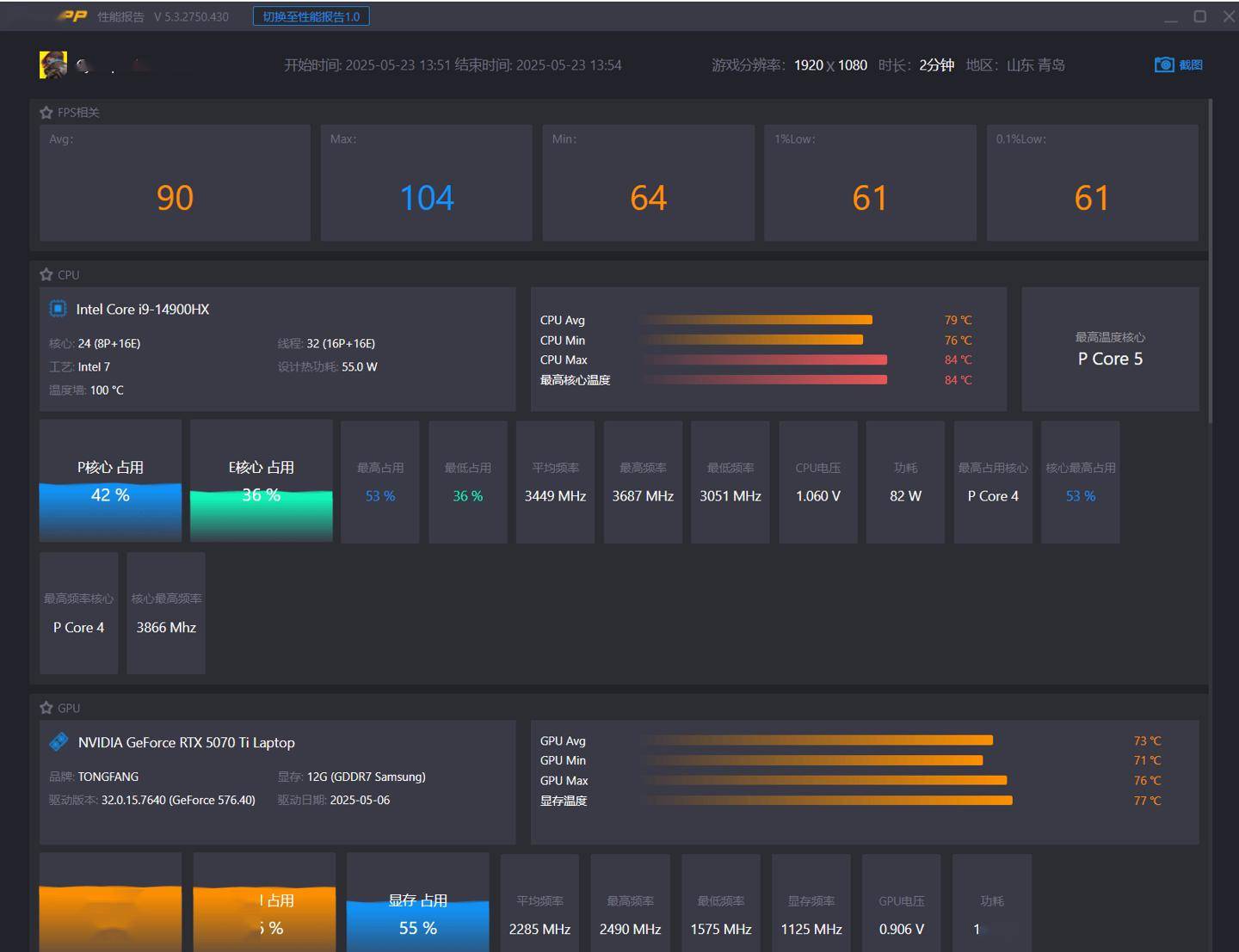Click the 最高温度核心 P Core 5 panel

[x=1110, y=349]
